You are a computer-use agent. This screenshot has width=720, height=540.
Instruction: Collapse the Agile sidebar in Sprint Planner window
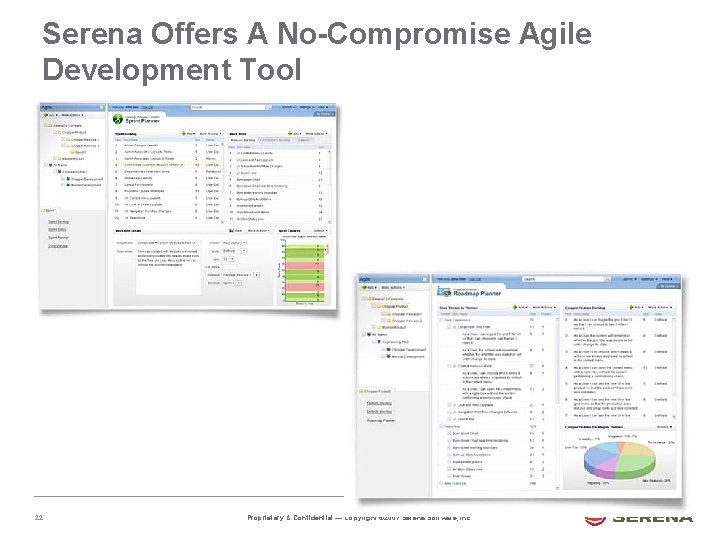coord(101,107)
